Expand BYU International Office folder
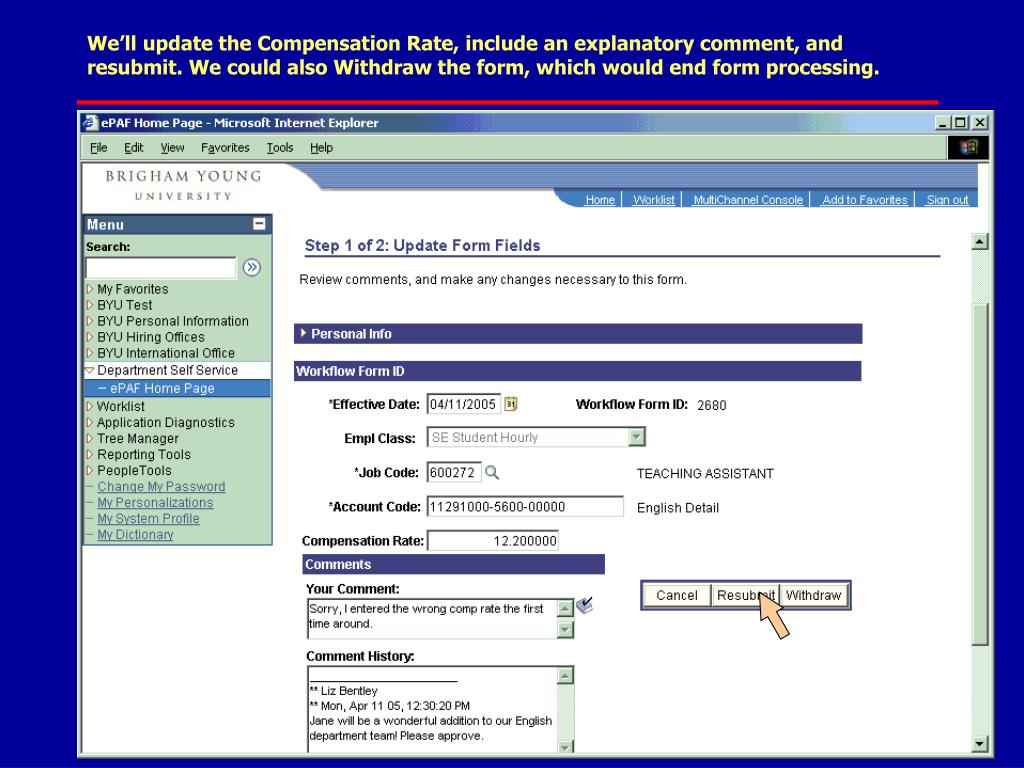This screenshot has height=768, width=1024. (x=89, y=353)
